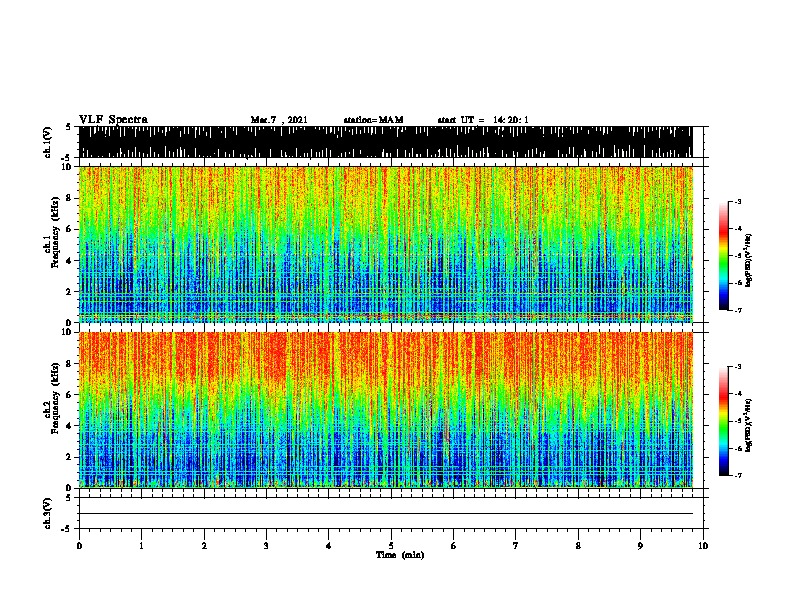Screen dimensions: 792x612
Task: Click the "8" kHz tick on ch.1 frequency axis
Action: tap(69, 198)
